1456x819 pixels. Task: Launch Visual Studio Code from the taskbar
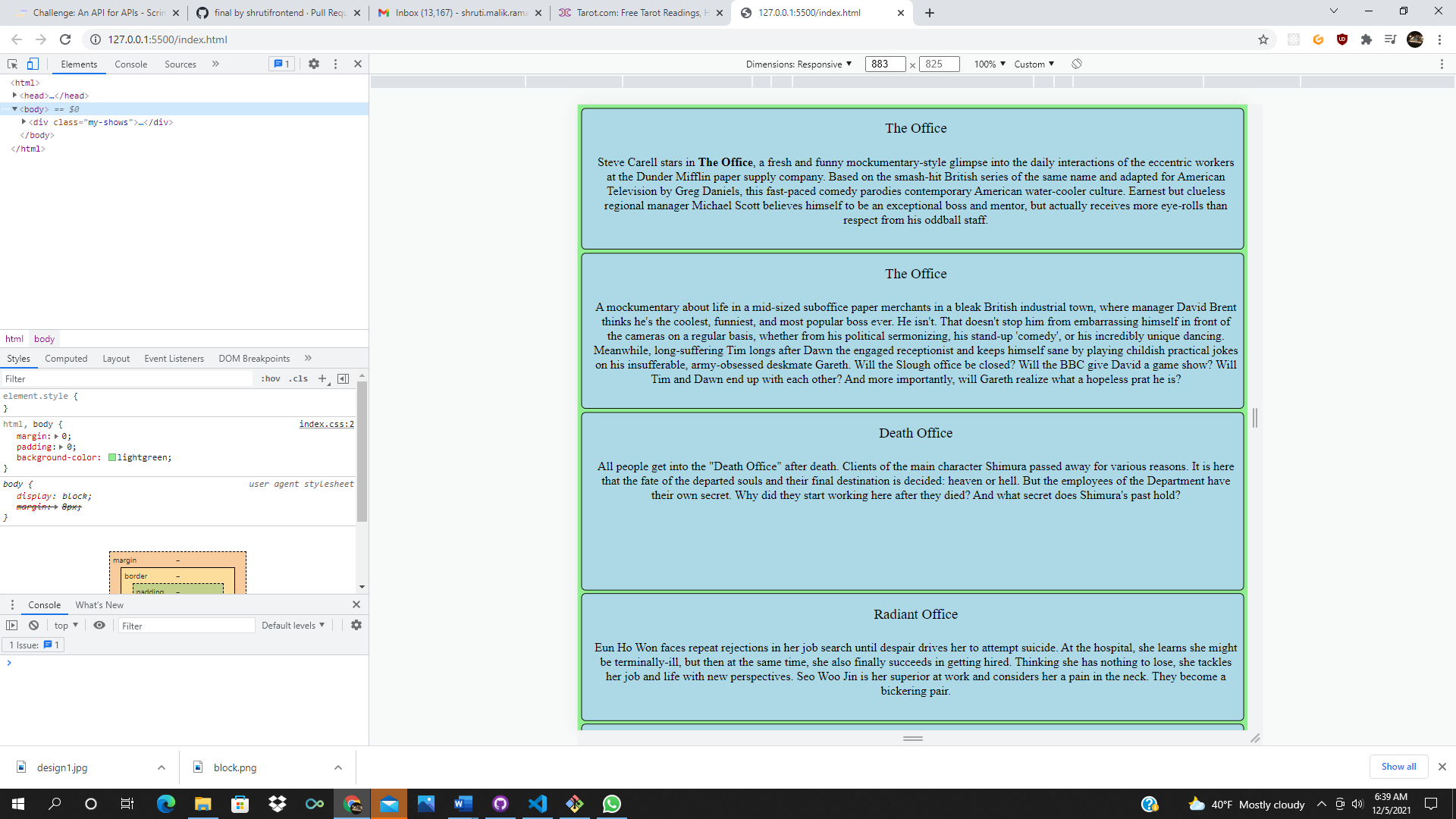tap(538, 804)
